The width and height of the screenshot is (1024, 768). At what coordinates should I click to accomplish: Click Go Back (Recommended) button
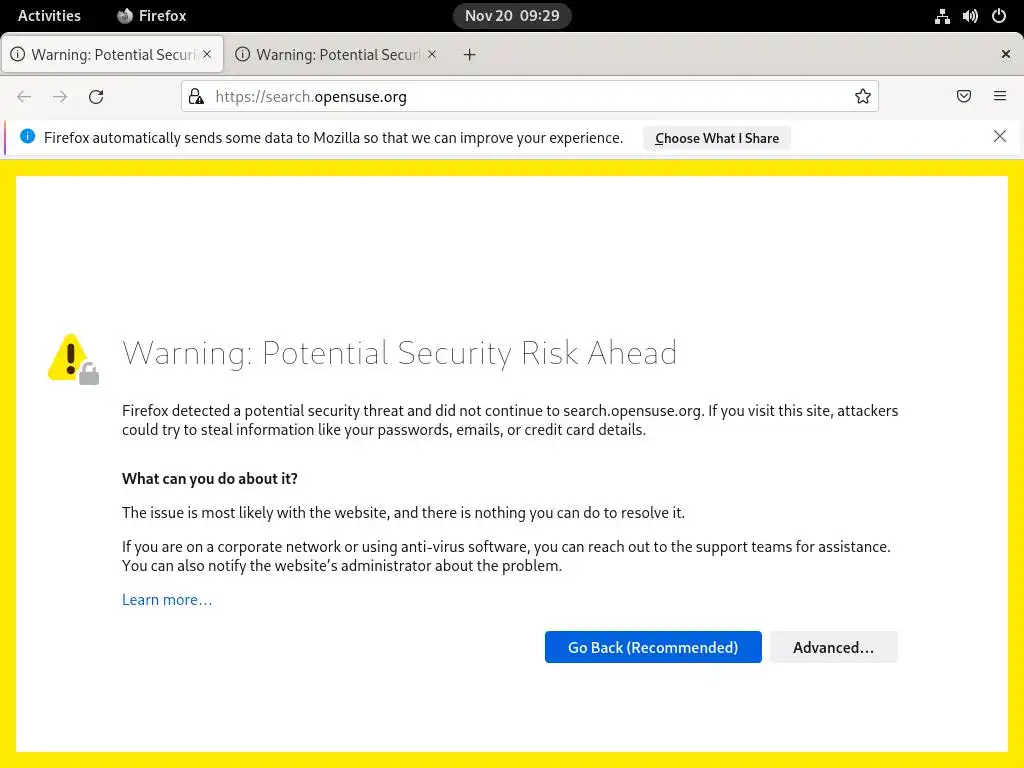pyautogui.click(x=653, y=647)
